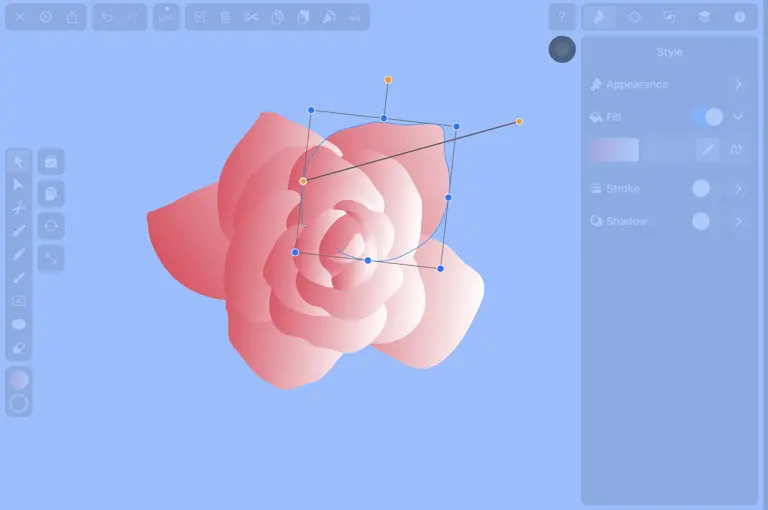Image resolution: width=768 pixels, height=510 pixels.
Task: Click the Paste clipboard icon
Action: (303, 17)
